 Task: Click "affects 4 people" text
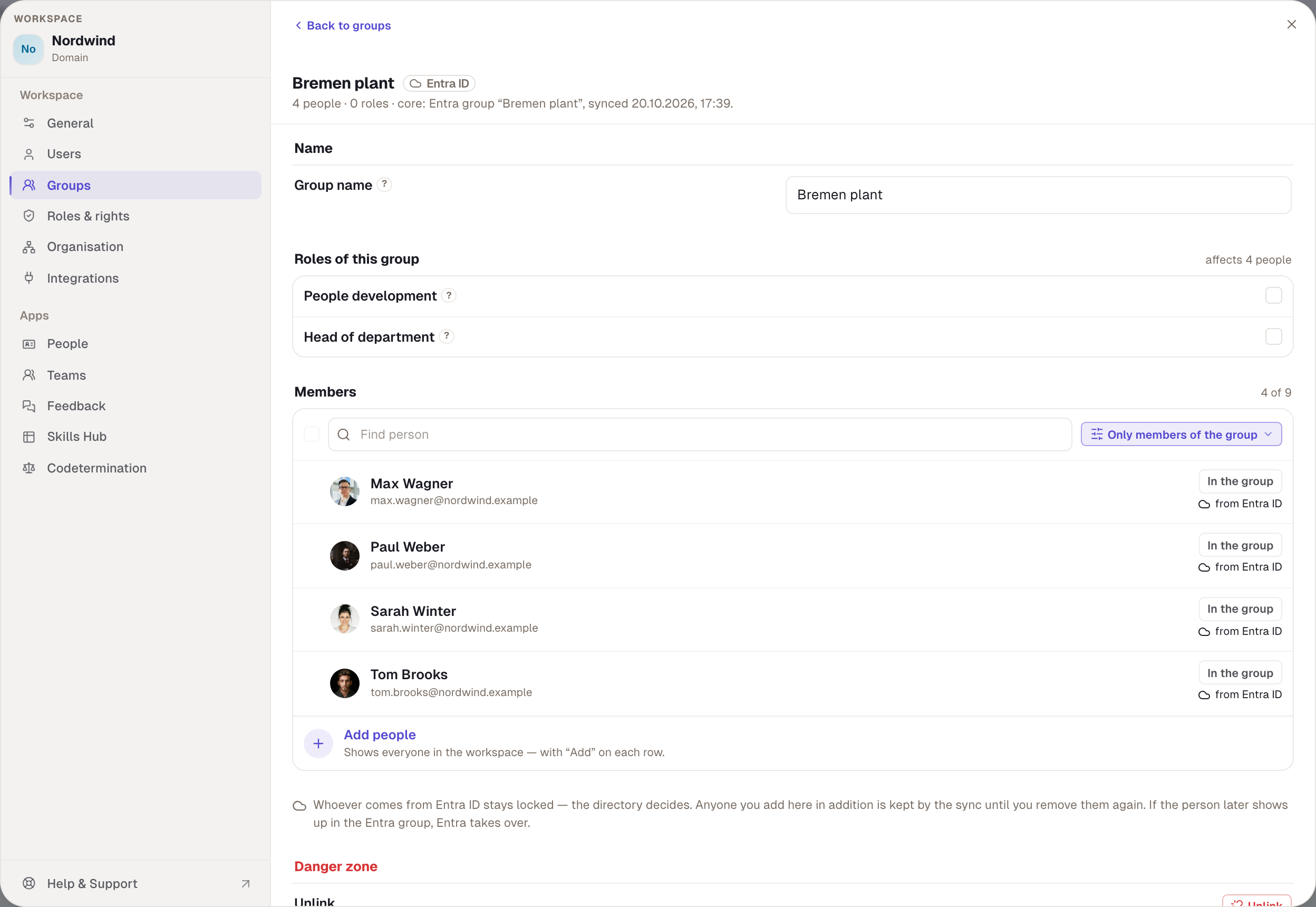point(1248,260)
